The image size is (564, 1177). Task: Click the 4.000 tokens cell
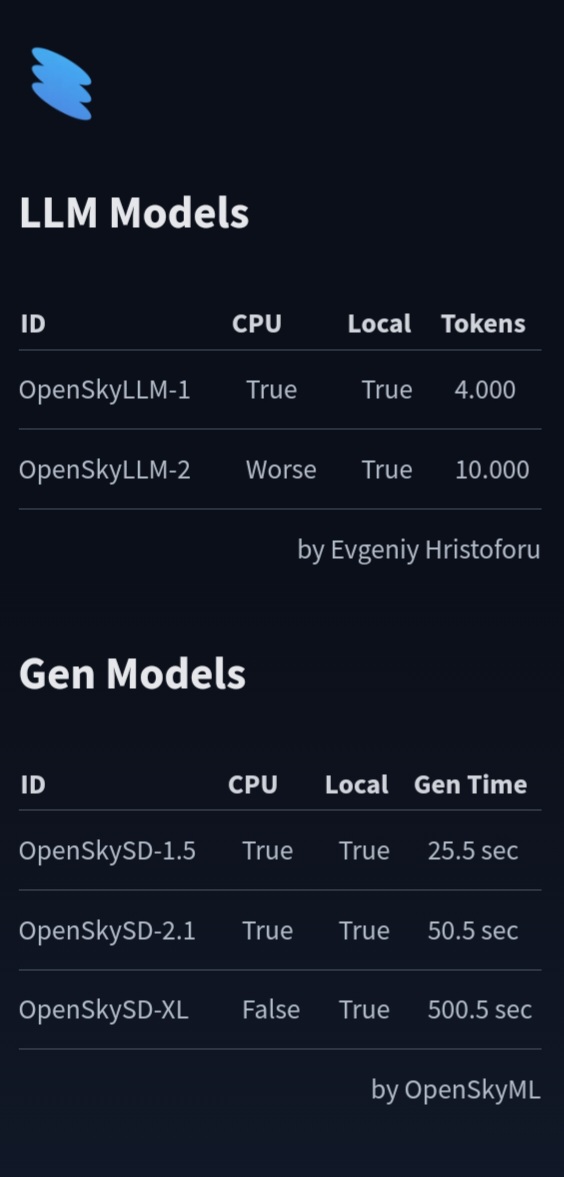(484, 390)
